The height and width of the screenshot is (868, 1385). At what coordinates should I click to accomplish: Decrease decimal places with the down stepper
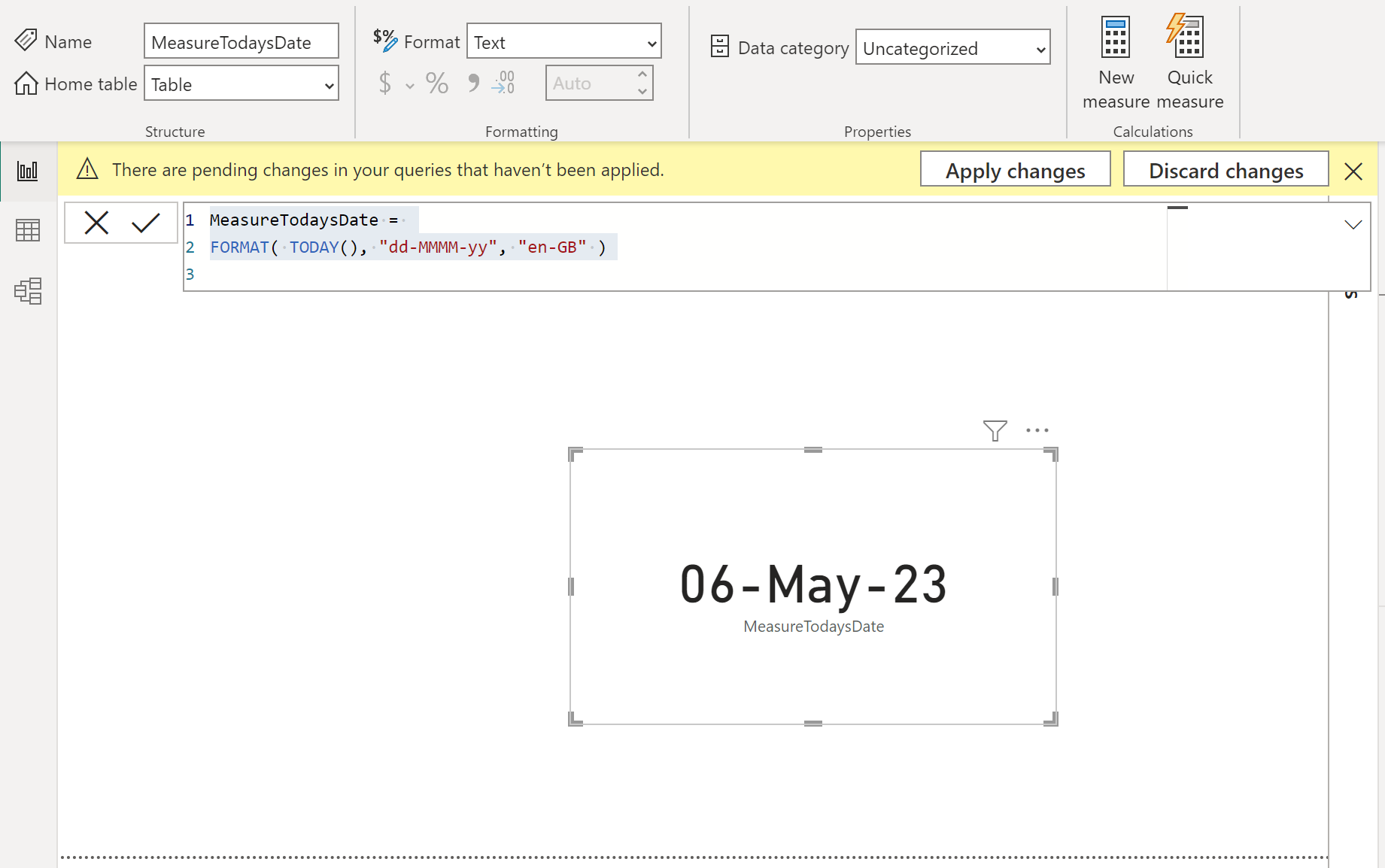[x=642, y=92]
